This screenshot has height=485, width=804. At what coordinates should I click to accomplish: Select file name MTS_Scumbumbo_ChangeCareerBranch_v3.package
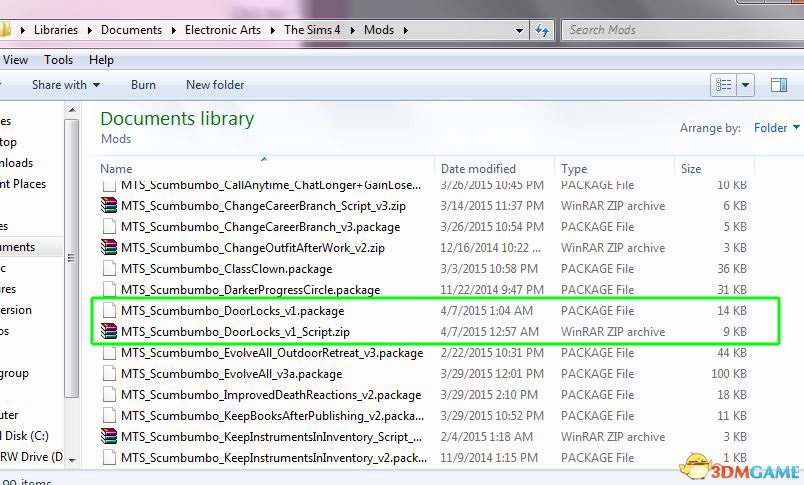(260, 227)
